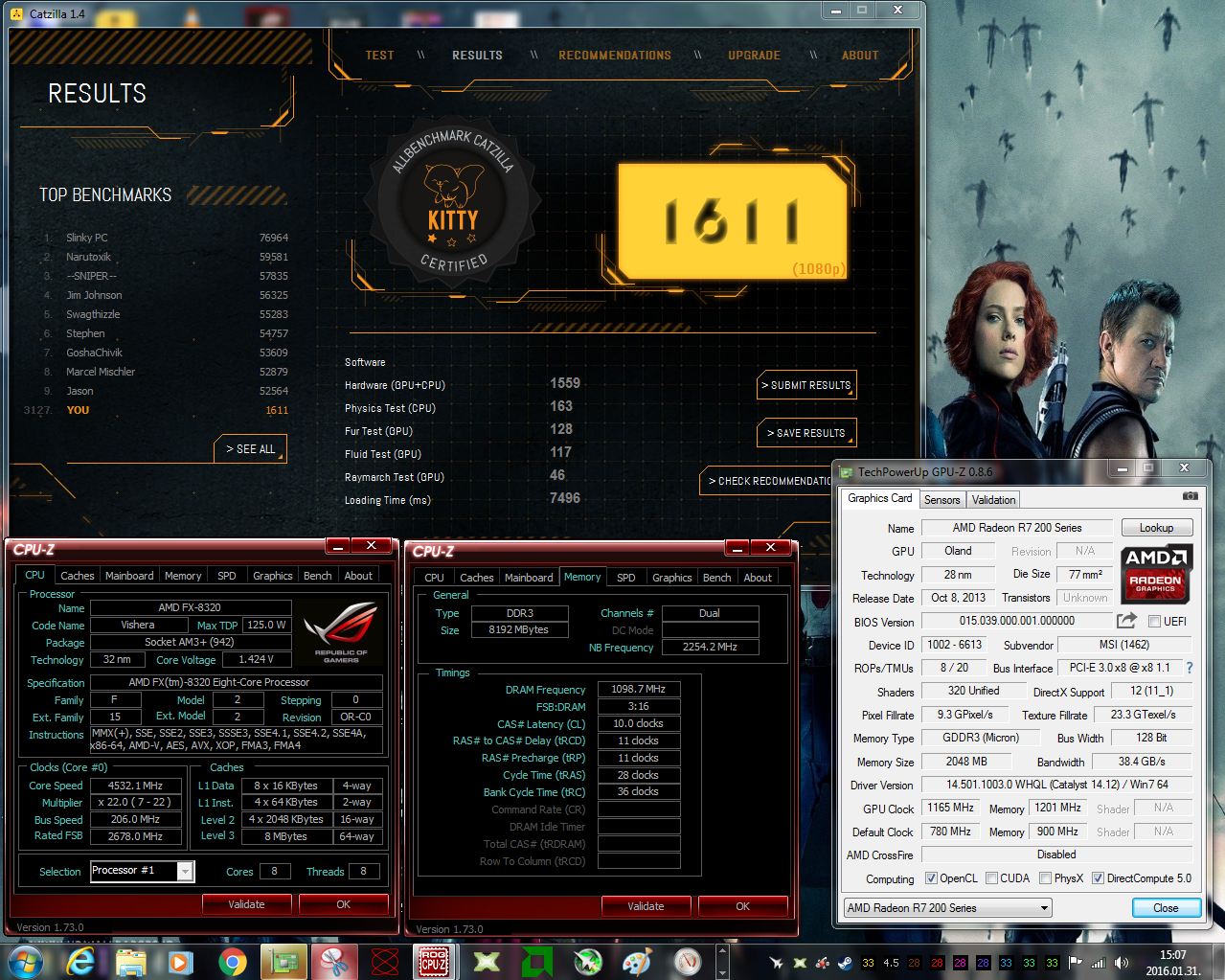Viewport: 1225px width, 980px height.
Task: Open the ABOUT section in Catzilla
Action: (x=860, y=55)
